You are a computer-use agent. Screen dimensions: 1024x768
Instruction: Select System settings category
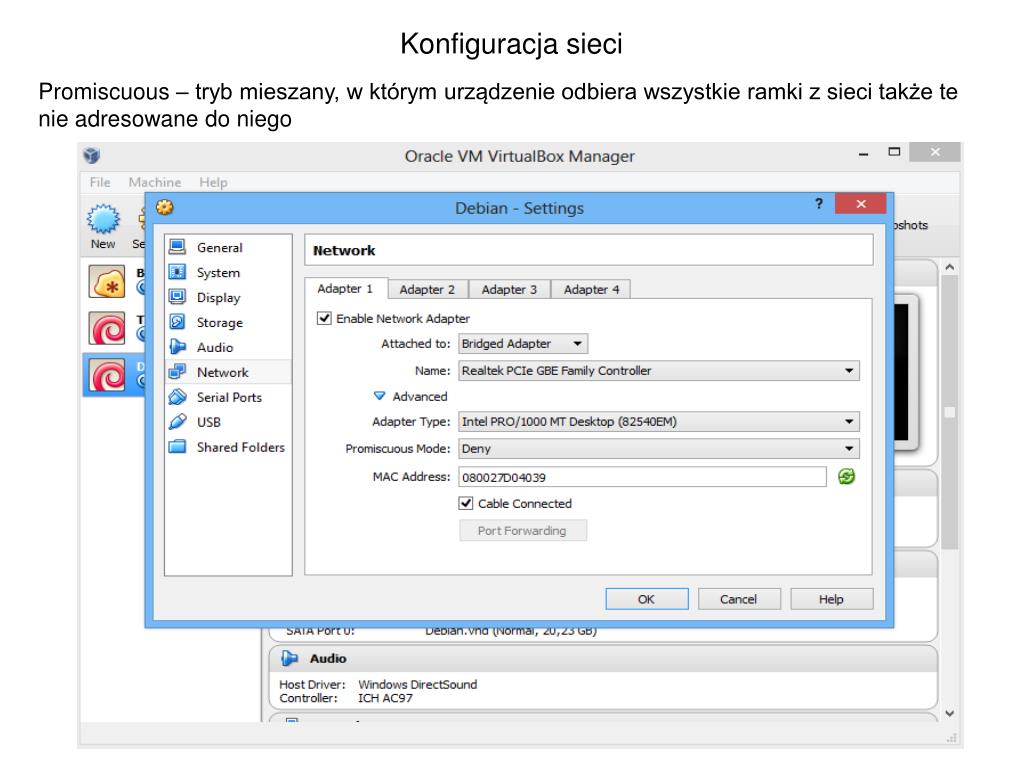pos(228,272)
